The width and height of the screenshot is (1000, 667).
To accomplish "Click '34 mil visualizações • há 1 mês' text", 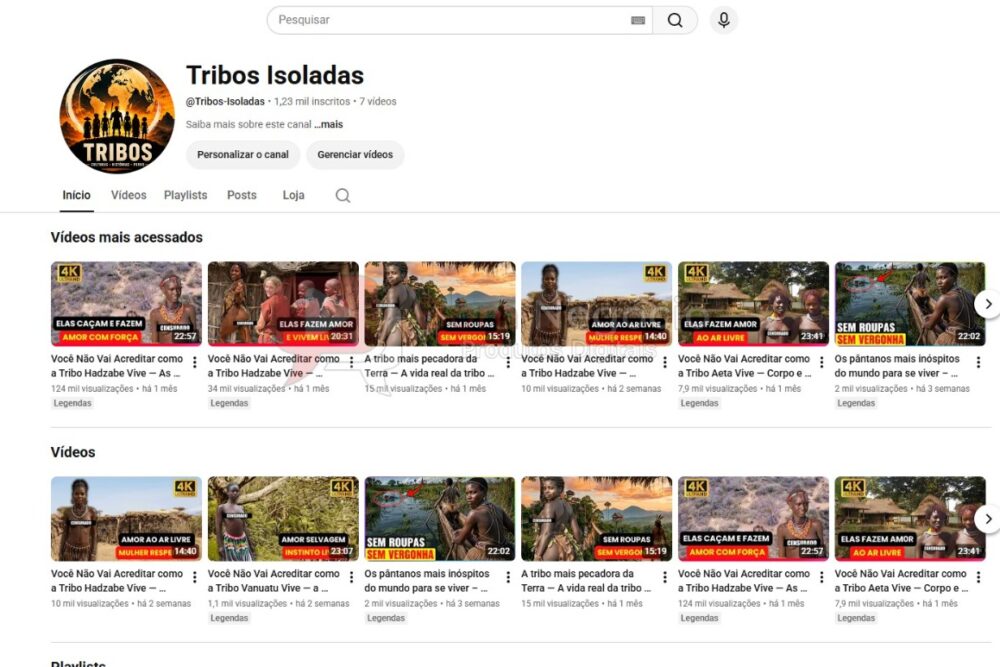I will click(268, 388).
